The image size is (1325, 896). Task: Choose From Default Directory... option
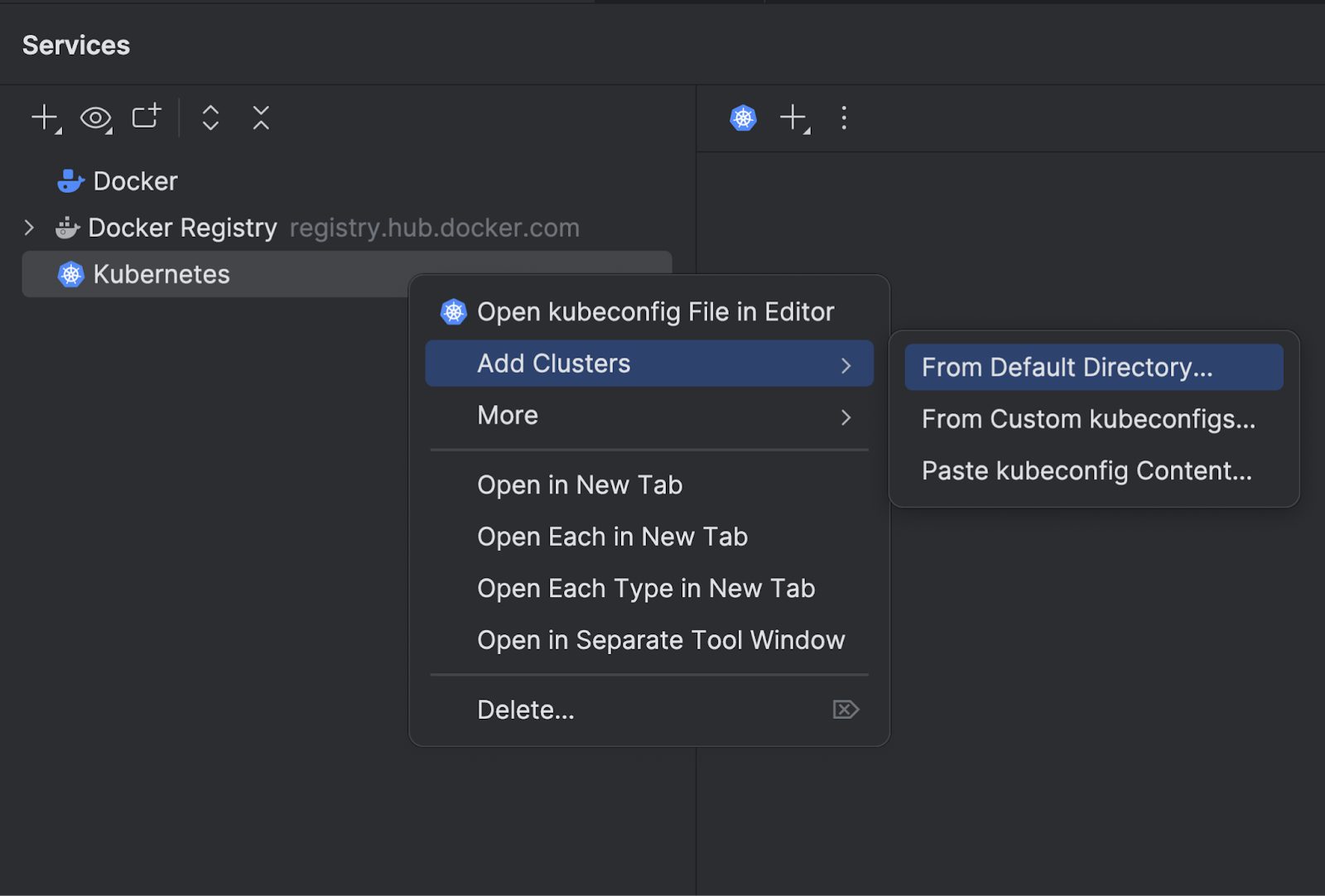pyautogui.click(x=1094, y=368)
